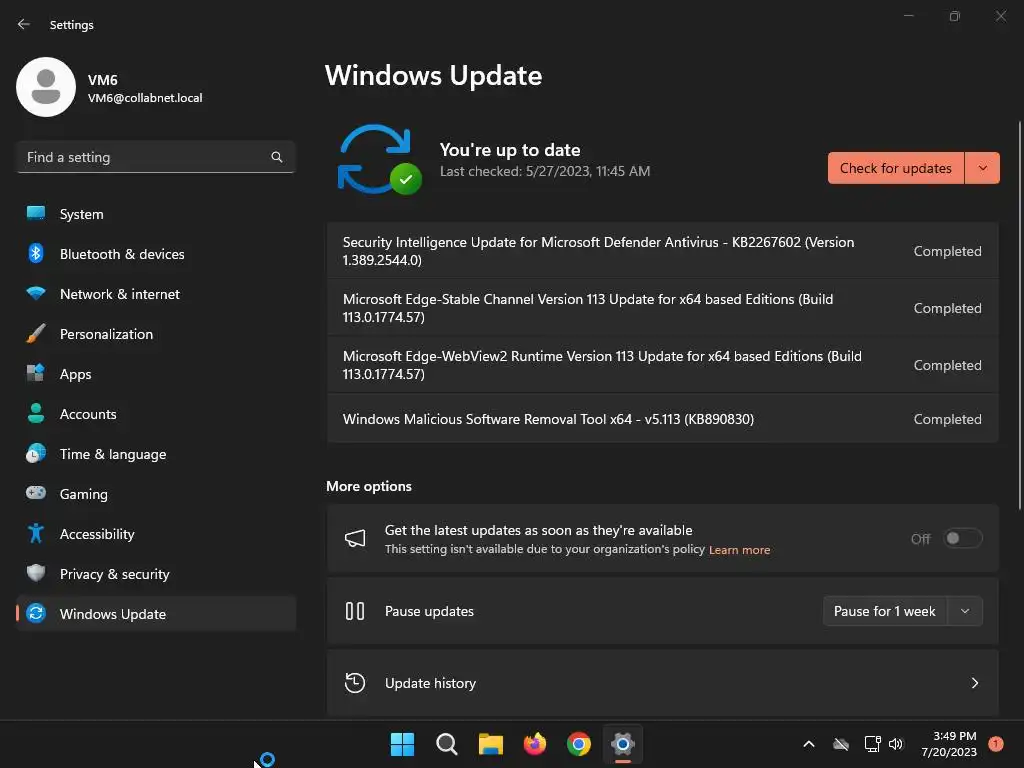The width and height of the screenshot is (1024, 768).
Task: Click the Bluetooth icon in sidebar
Action: [x=36, y=253]
